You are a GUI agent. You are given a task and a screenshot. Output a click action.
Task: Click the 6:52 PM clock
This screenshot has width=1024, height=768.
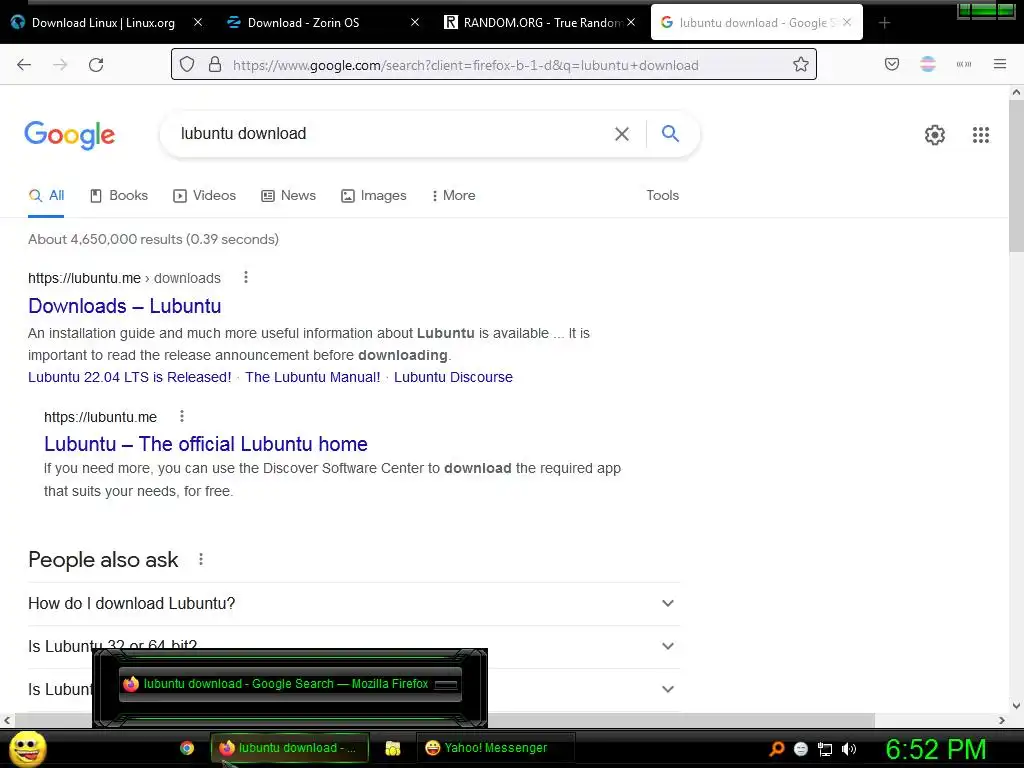coord(936,749)
